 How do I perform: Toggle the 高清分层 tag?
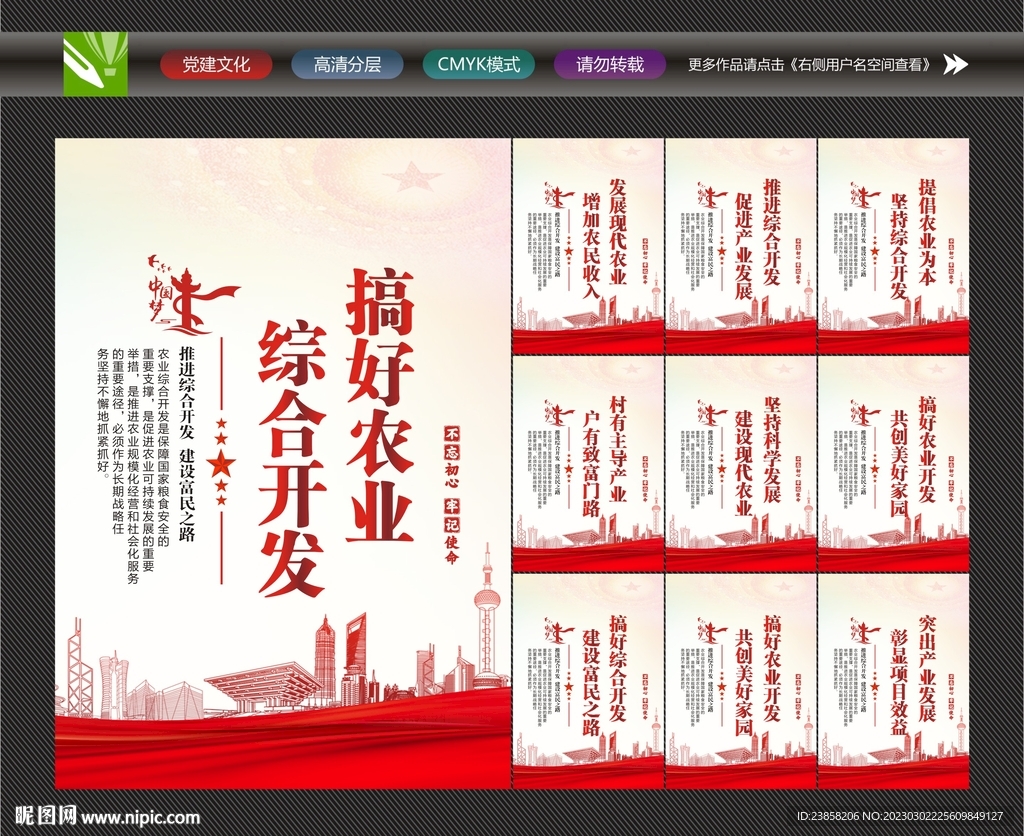(x=345, y=63)
